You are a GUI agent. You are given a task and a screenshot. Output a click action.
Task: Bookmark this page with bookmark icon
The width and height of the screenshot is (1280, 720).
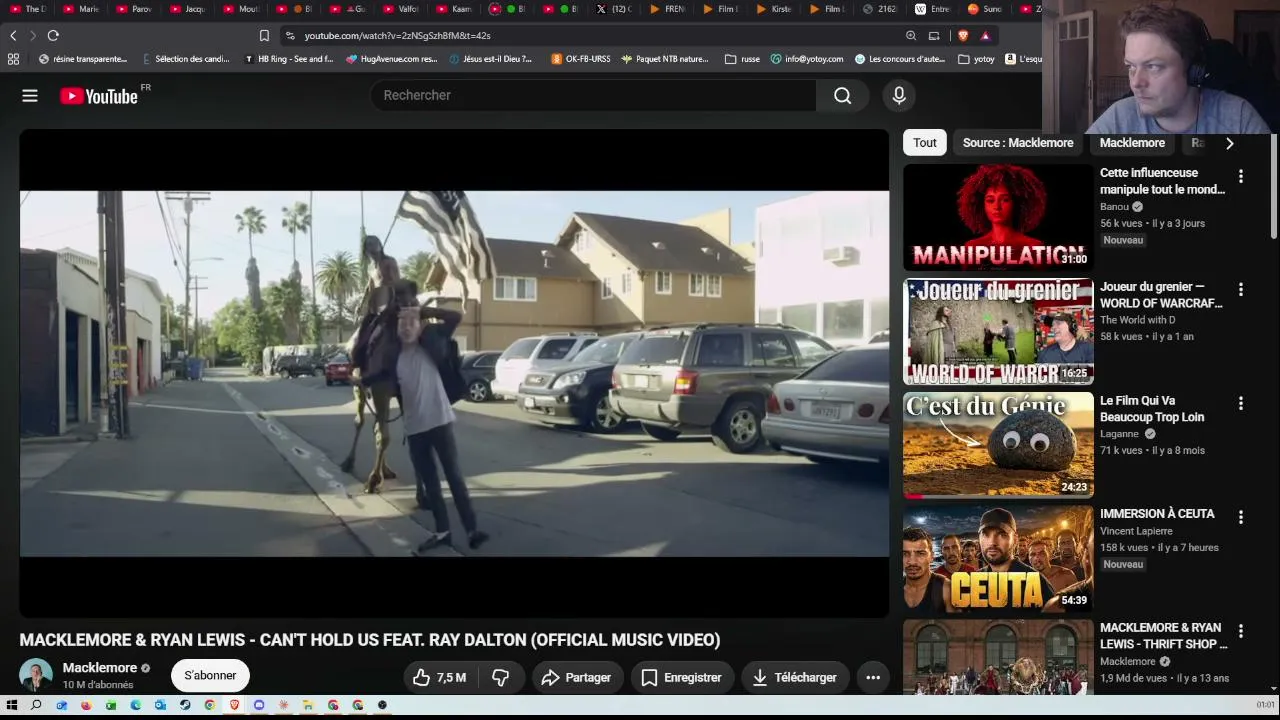264,36
